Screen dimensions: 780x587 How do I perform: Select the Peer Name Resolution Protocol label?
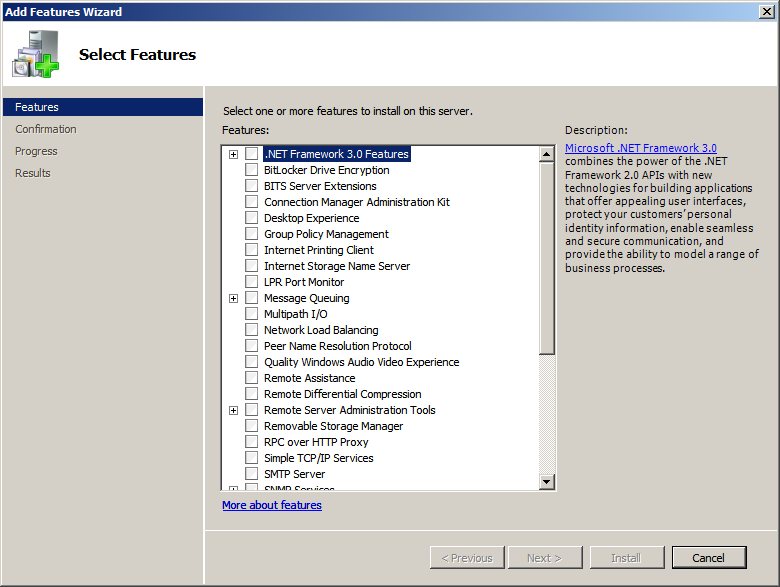coord(338,346)
